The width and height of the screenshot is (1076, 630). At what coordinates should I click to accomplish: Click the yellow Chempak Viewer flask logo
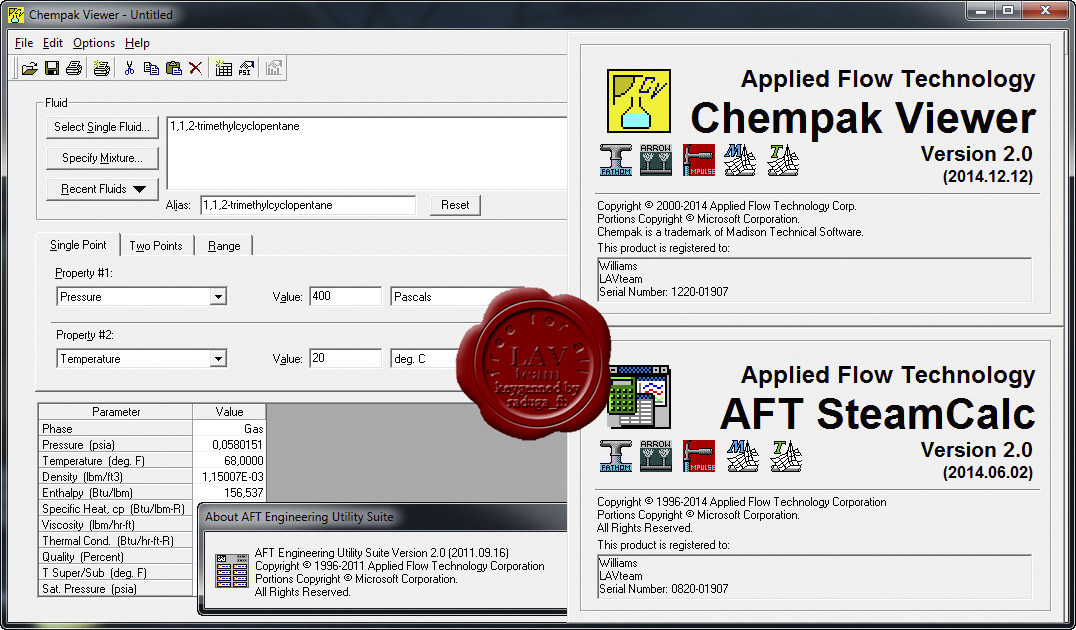click(x=638, y=101)
